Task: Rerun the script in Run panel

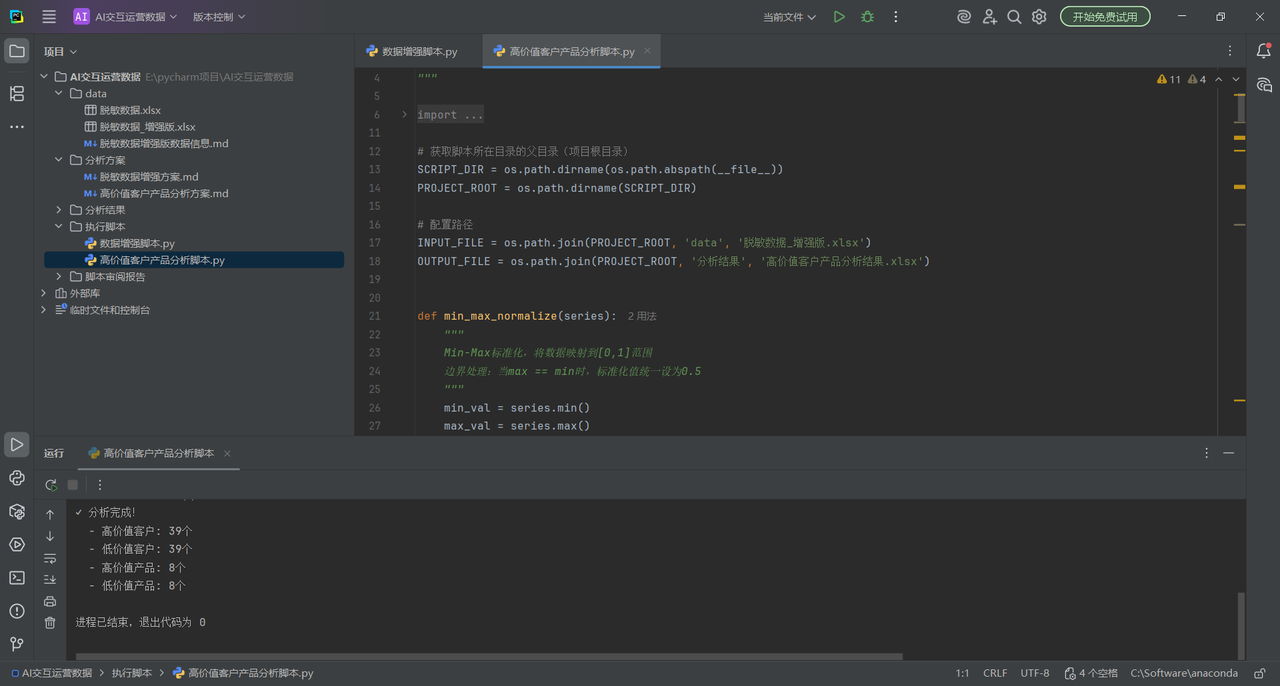Action: click(x=51, y=485)
